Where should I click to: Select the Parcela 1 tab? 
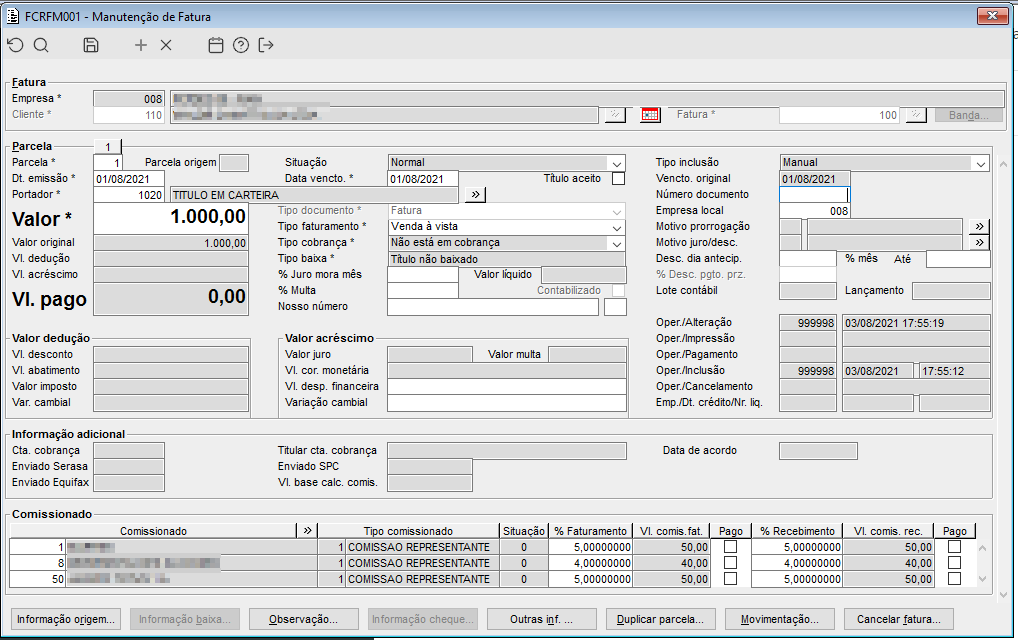click(x=107, y=146)
